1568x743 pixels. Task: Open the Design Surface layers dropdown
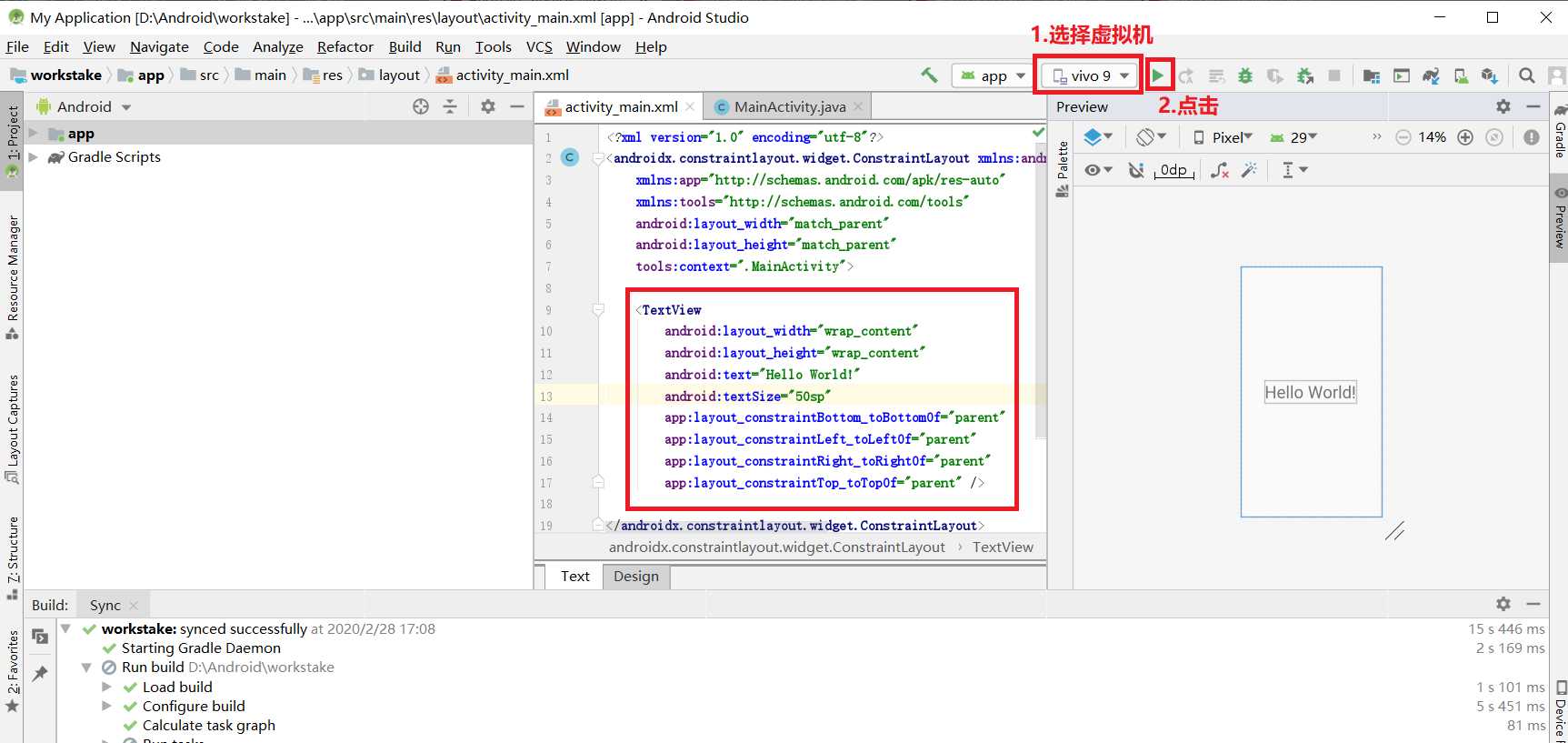1098,137
